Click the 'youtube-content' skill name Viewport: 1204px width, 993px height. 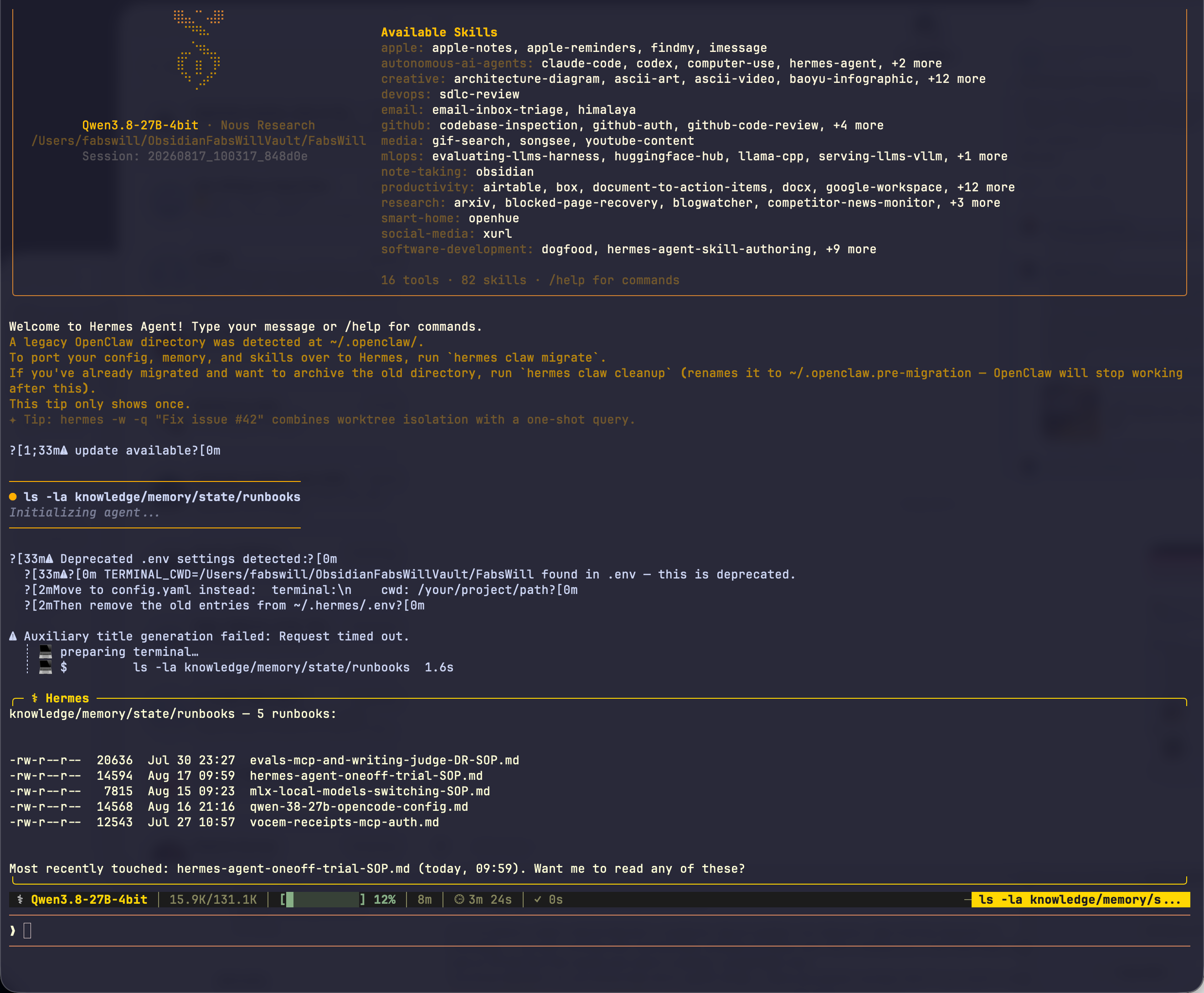639,140
